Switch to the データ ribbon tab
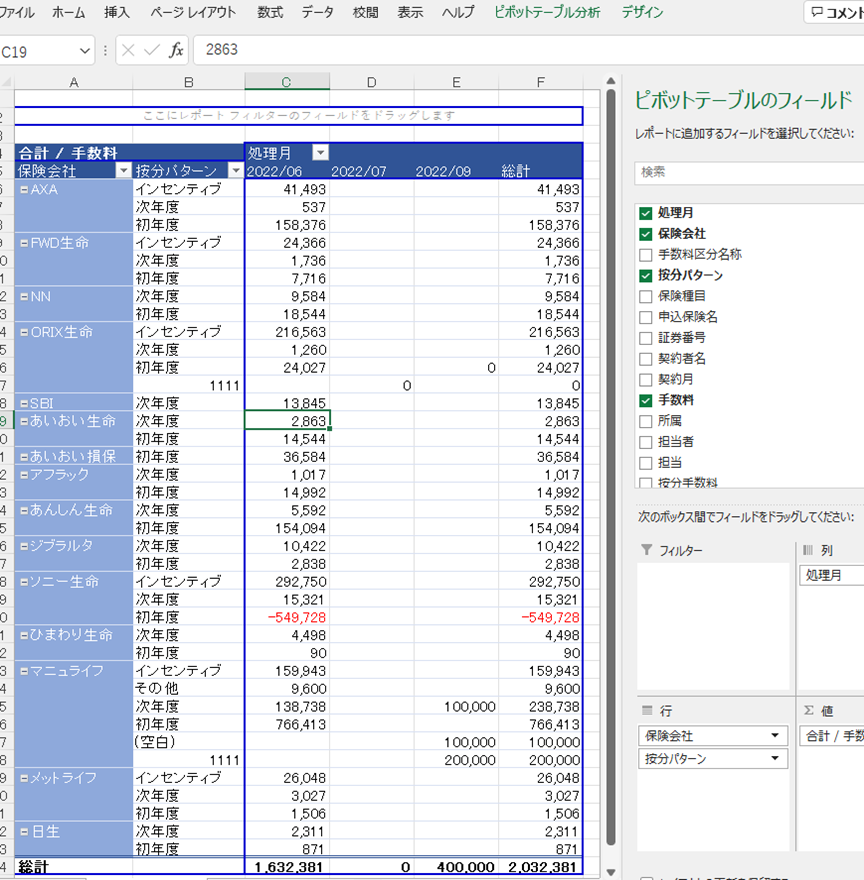Viewport: 864px width, 880px height. tap(317, 13)
